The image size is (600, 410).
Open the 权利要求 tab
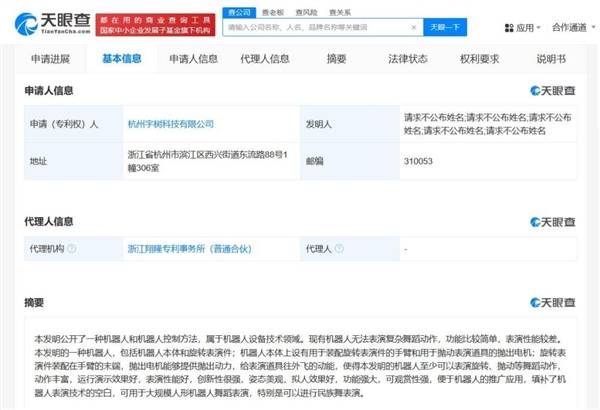(x=479, y=59)
